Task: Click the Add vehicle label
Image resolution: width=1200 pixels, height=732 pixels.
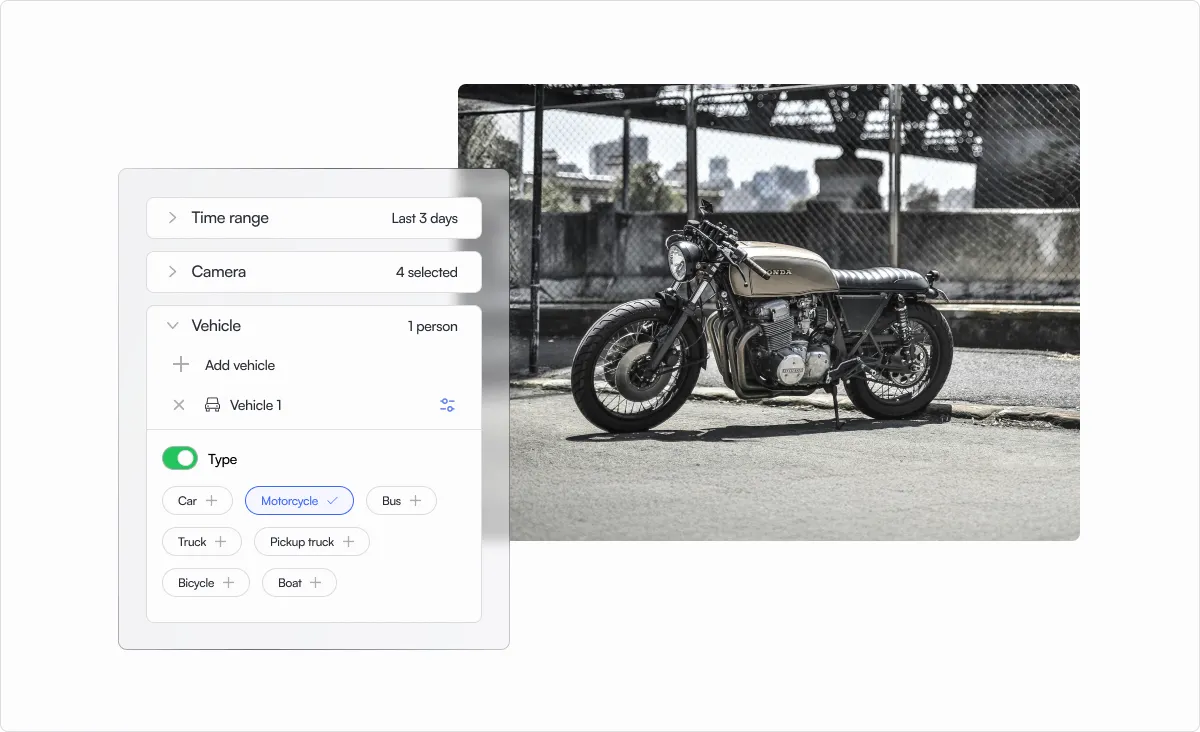Action: 240,365
